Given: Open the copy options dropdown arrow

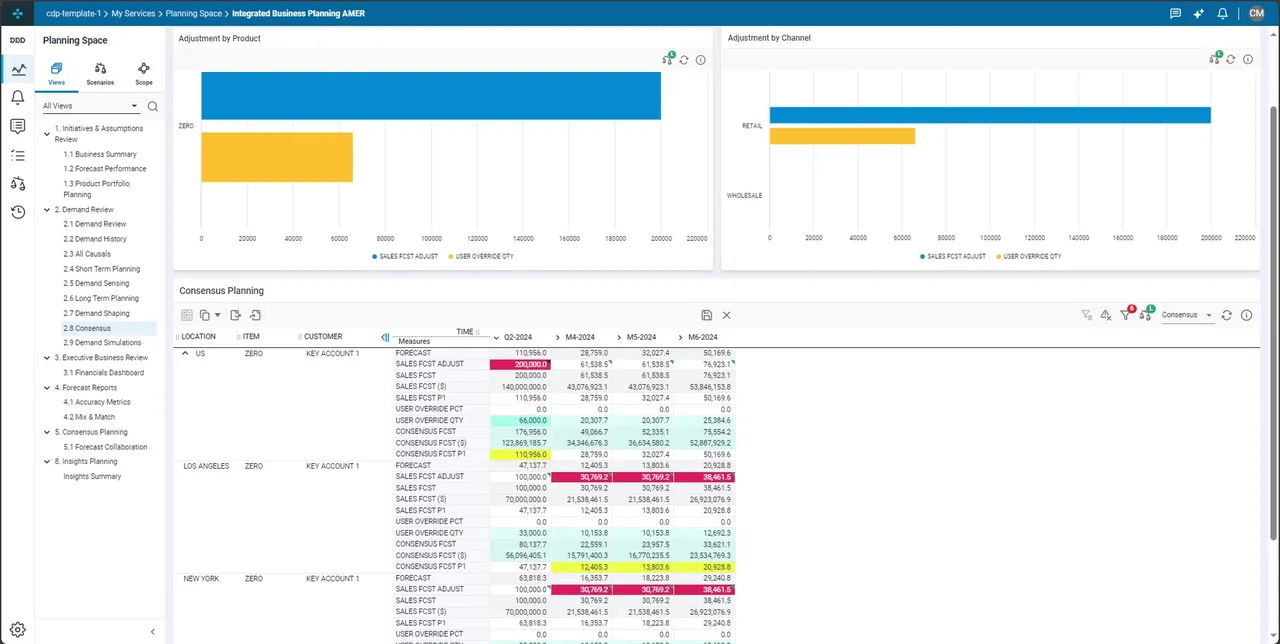Looking at the screenshot, I should coord(217,315).
